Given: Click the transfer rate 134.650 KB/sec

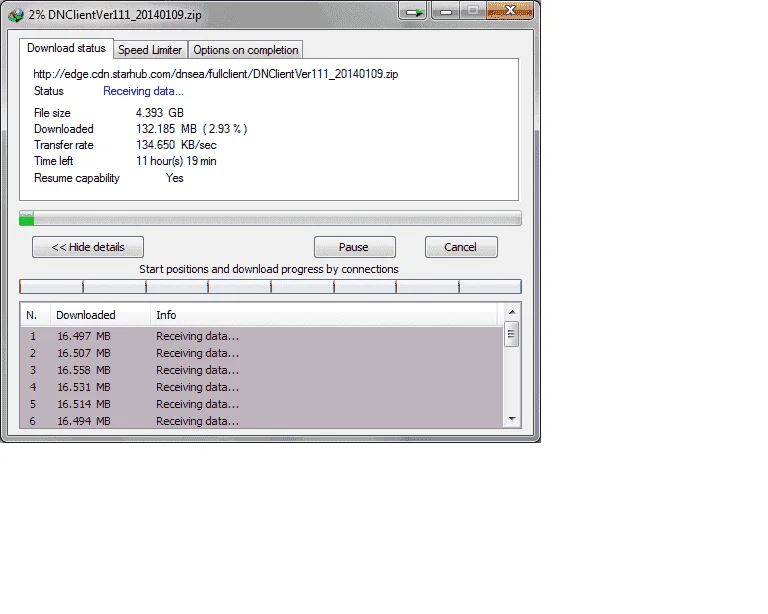Looking at the screenshot, I should point(176,145).
